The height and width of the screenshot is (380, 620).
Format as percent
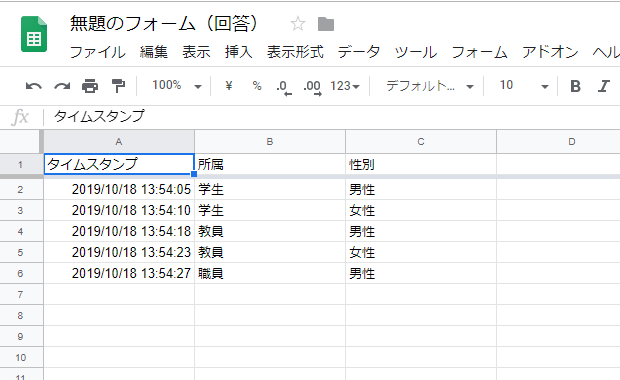coord(257,86)
